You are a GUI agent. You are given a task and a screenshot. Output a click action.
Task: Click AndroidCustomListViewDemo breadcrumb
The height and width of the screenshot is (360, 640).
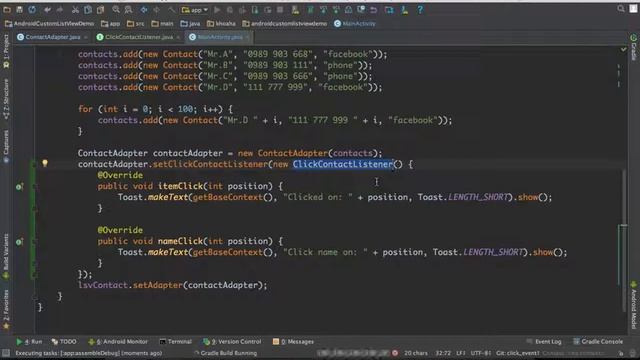(x=49, y=24)
